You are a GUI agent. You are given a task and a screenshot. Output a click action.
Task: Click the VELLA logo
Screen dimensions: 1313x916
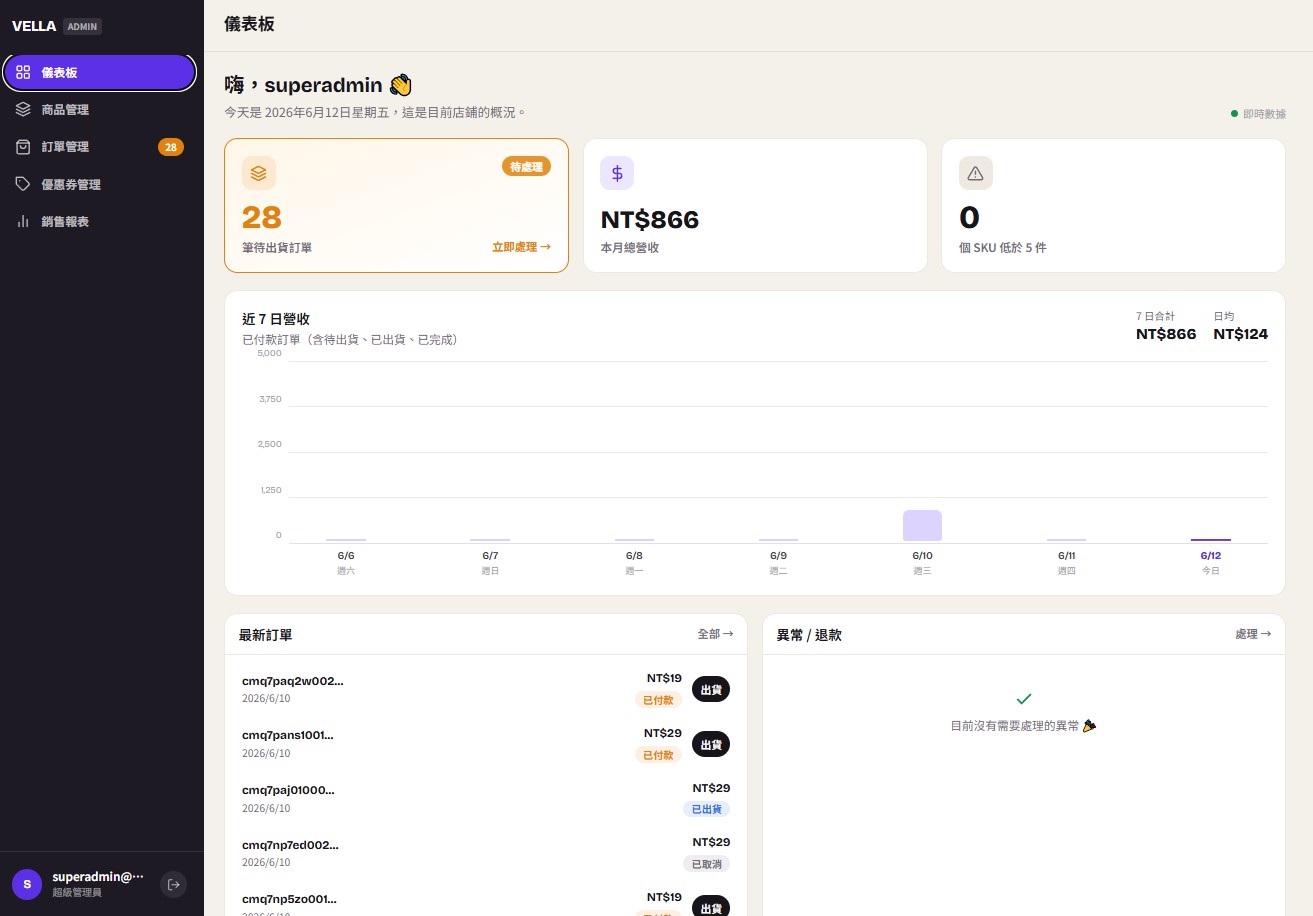click(34, 26)
